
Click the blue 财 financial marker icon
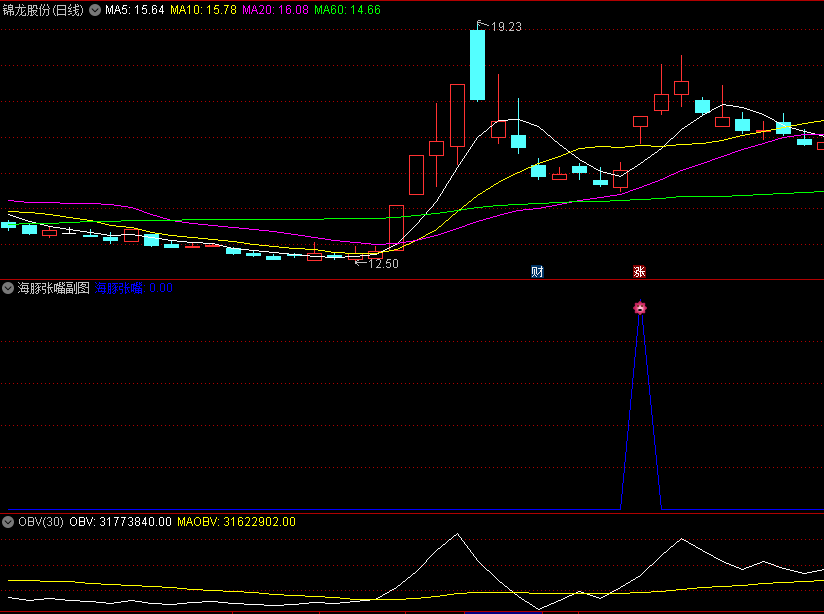point(537,272)
